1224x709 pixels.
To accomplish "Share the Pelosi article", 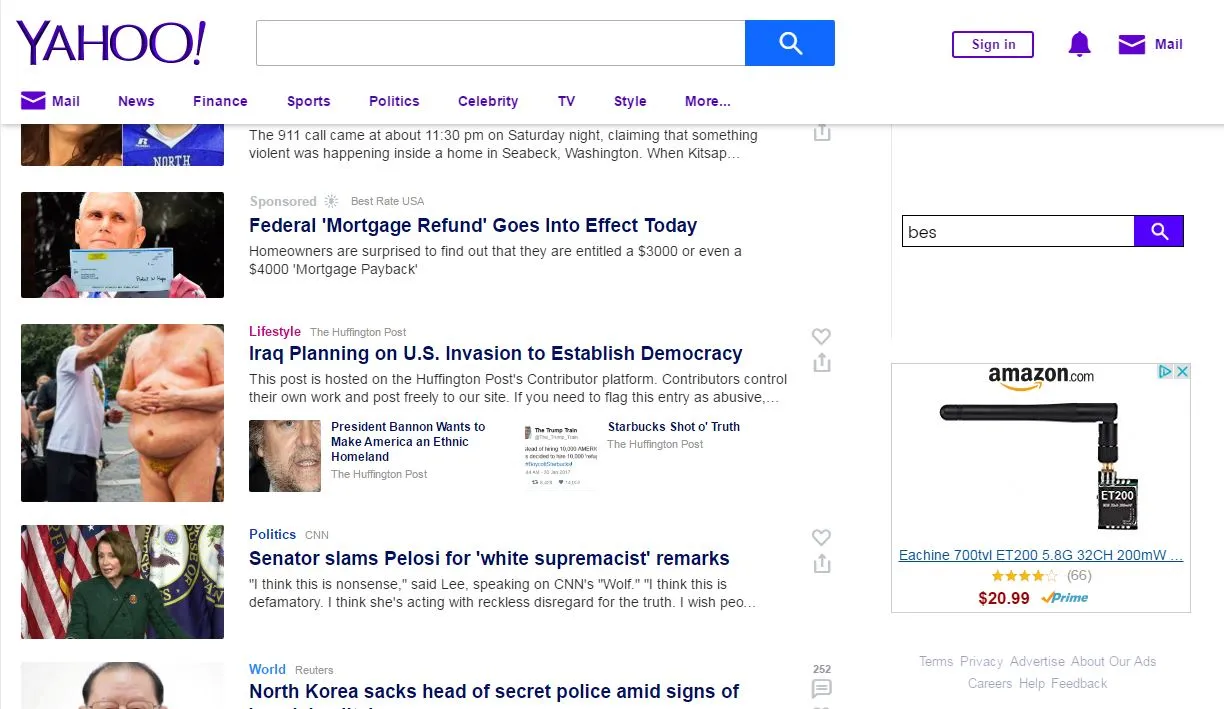I will point(821,564).
